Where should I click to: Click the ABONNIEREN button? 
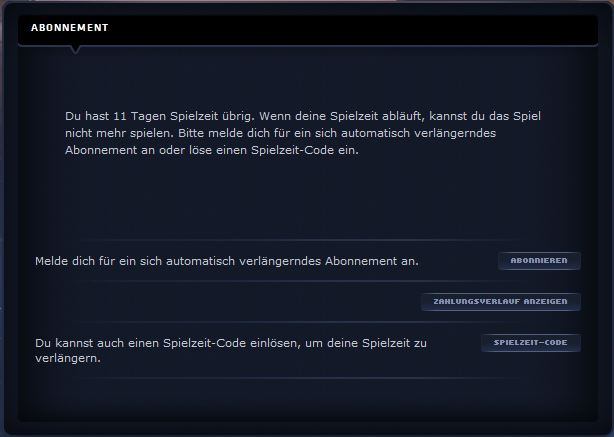[x=539, y=261]
